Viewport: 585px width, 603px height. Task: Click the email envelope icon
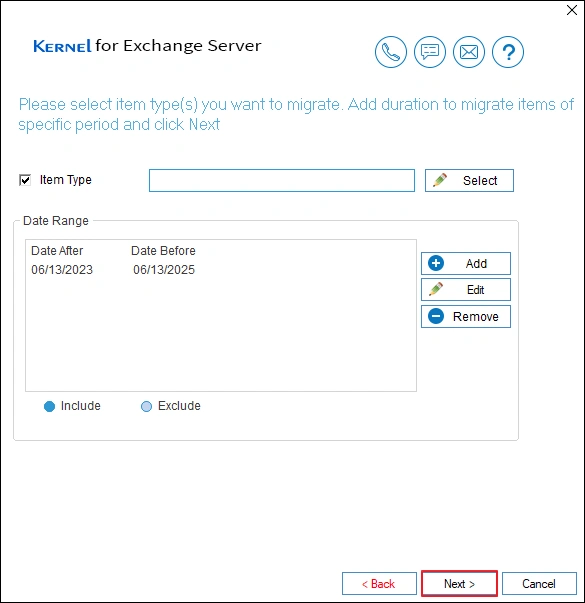tap(469, 52)
